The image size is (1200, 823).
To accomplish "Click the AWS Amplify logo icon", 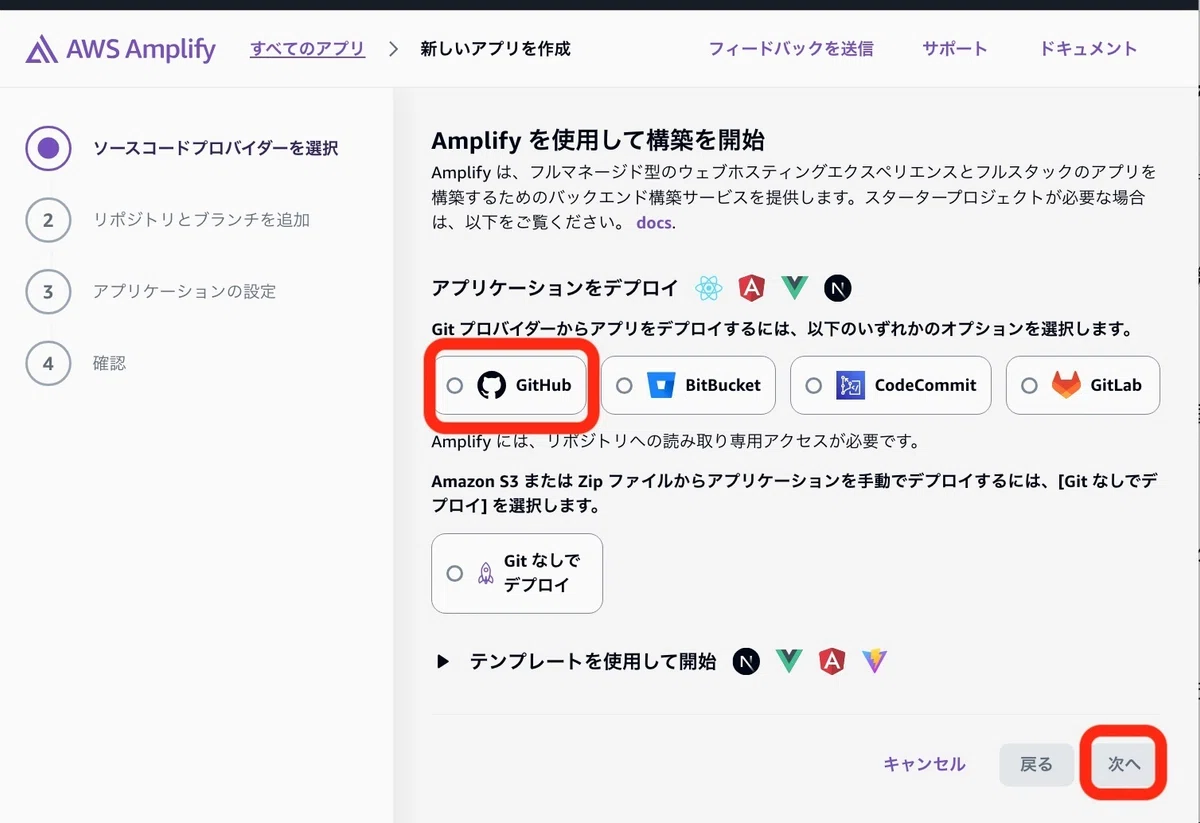I will coord(41,49).
